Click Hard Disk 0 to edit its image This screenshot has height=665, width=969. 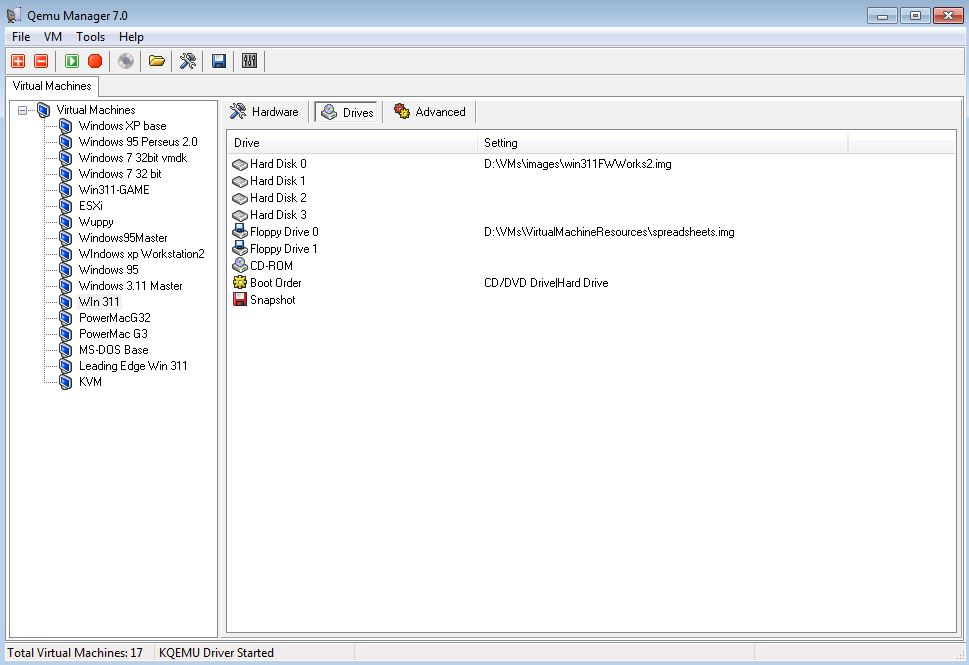[x=275, y=164]
